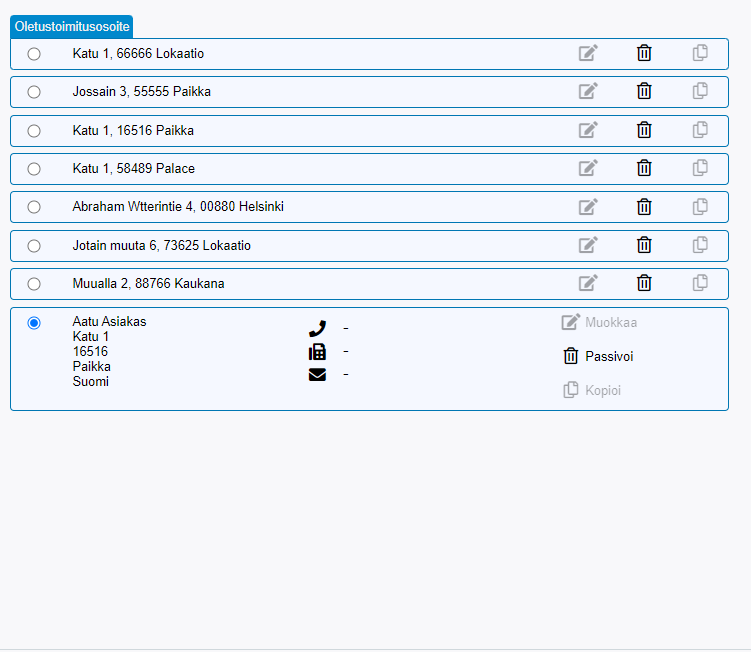This screenshot has height=652, width=751.
Task: Select the Aatu Asiakas radio button
Action: 34,323
